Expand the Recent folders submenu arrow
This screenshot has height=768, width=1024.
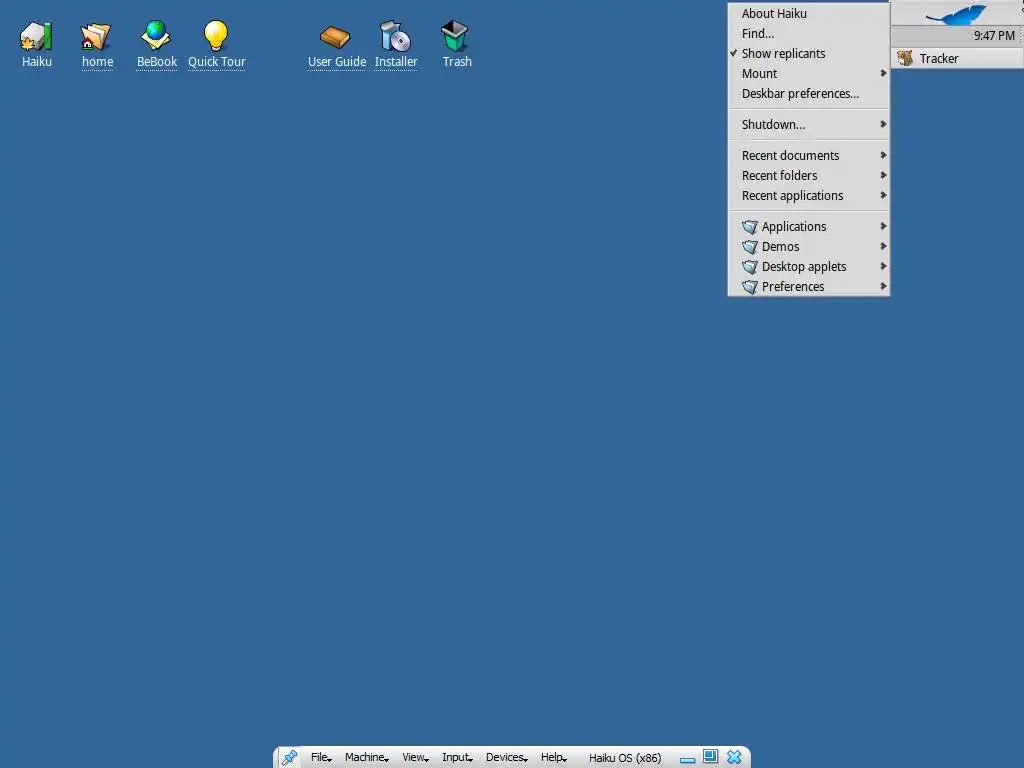pos(883,175)
